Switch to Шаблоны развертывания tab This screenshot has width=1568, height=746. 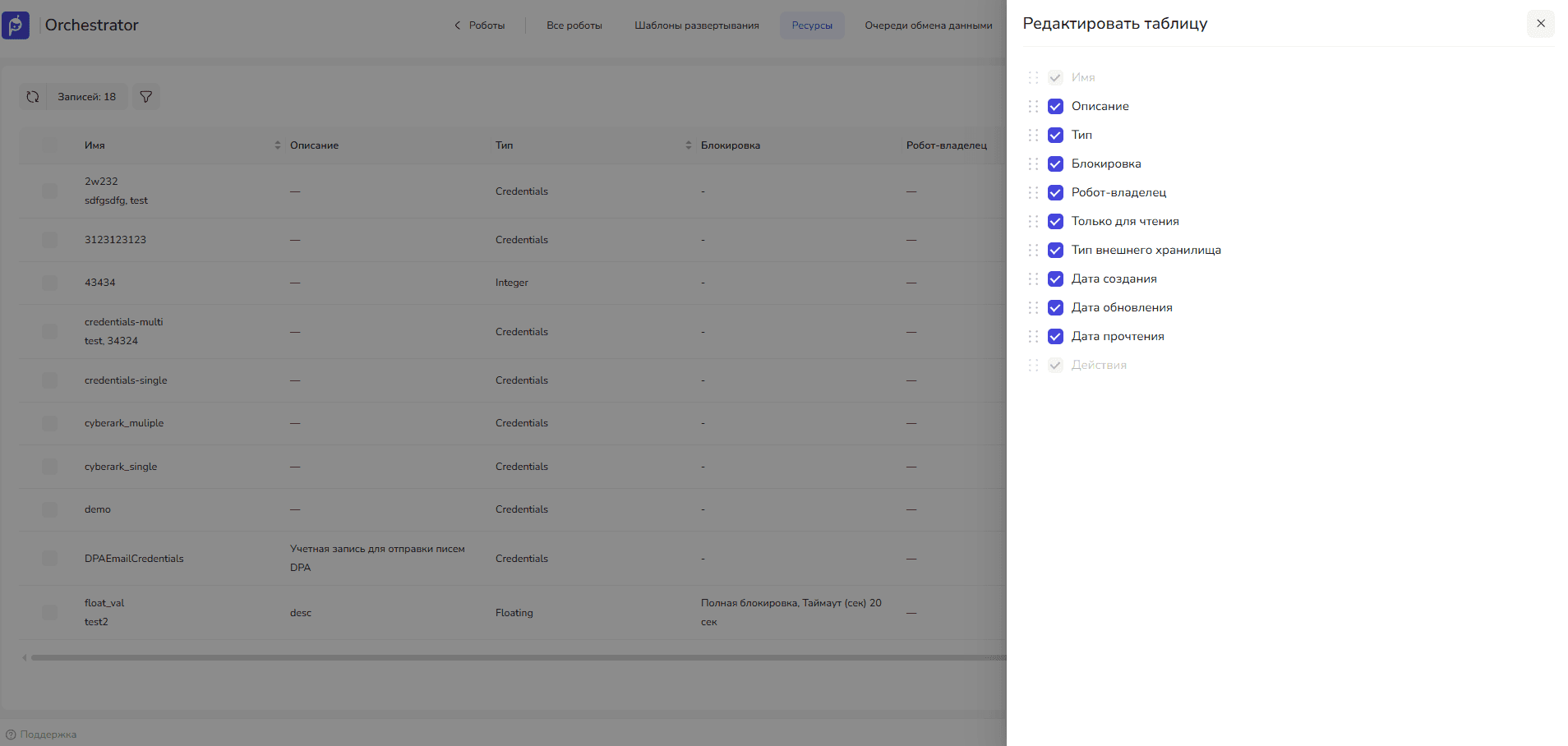696,25
